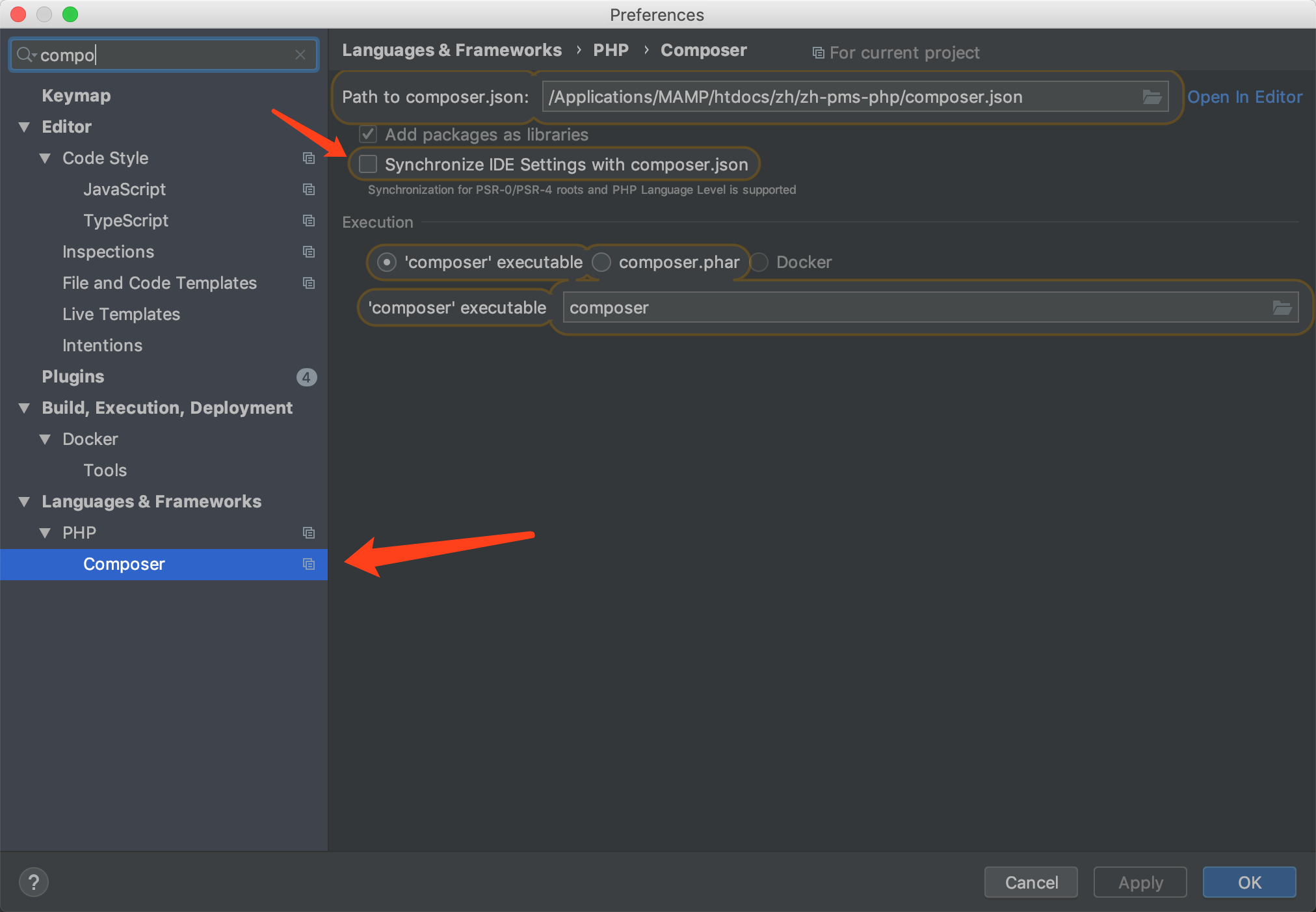1316x912 pixels.
Task: Click into the composer executable text field
Action: [910, 308]
